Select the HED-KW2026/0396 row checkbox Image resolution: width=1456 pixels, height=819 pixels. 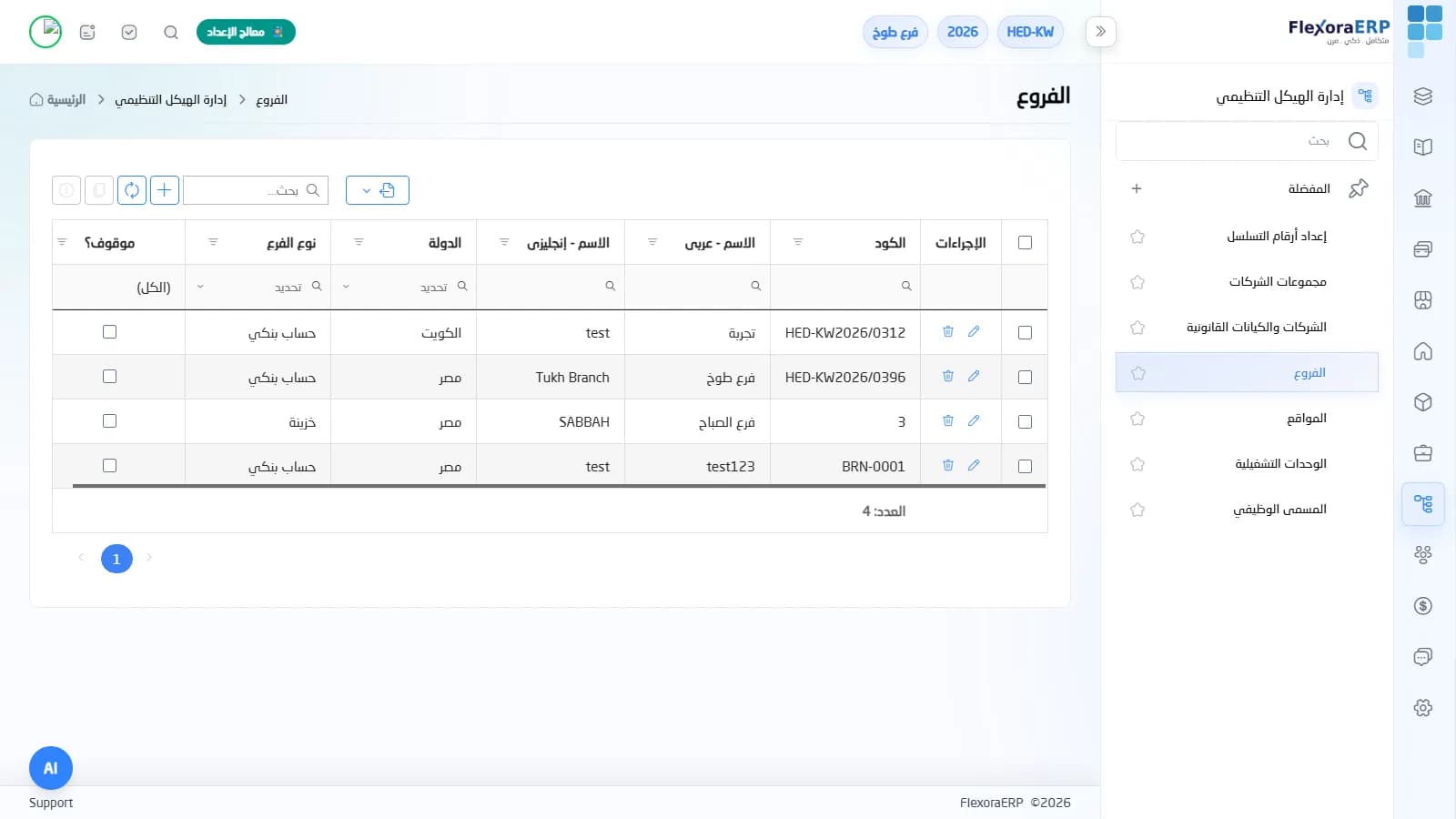point(1025,378)
